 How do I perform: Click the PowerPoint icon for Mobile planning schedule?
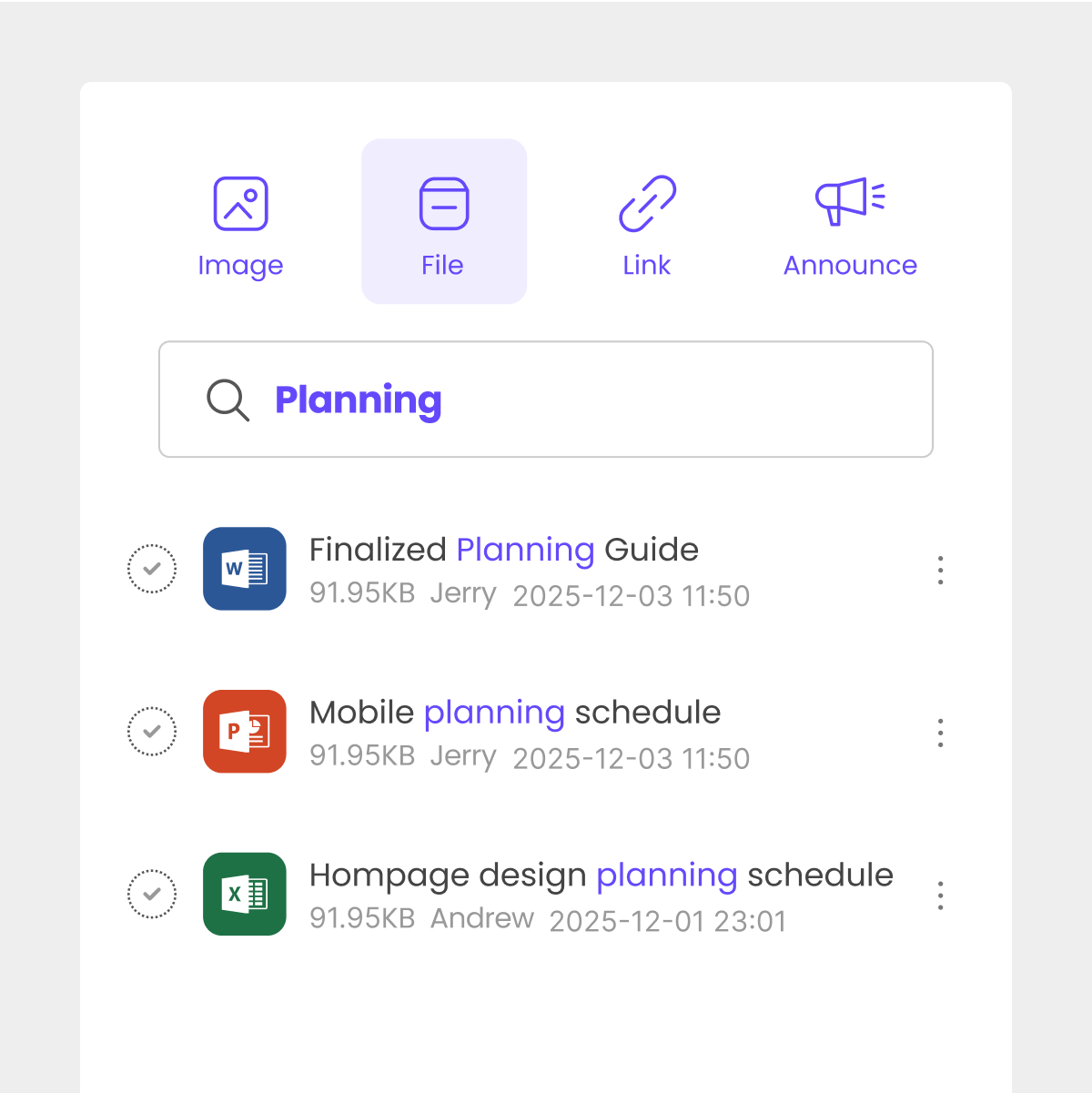click(x=244, y=732)
